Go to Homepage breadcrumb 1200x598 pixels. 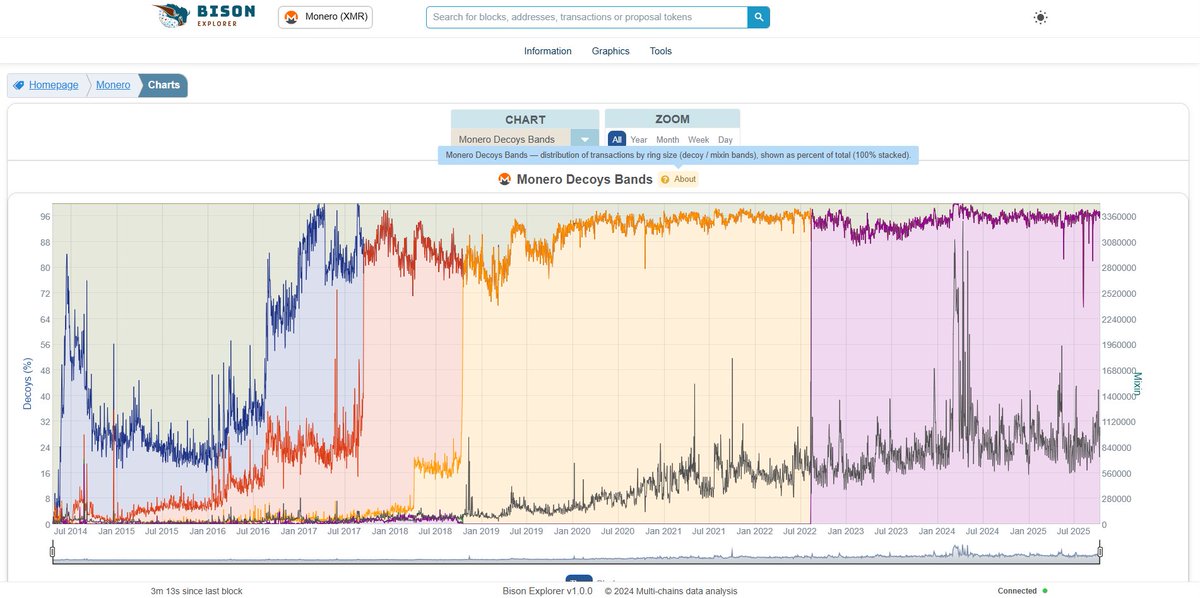(x=53, y=85)
